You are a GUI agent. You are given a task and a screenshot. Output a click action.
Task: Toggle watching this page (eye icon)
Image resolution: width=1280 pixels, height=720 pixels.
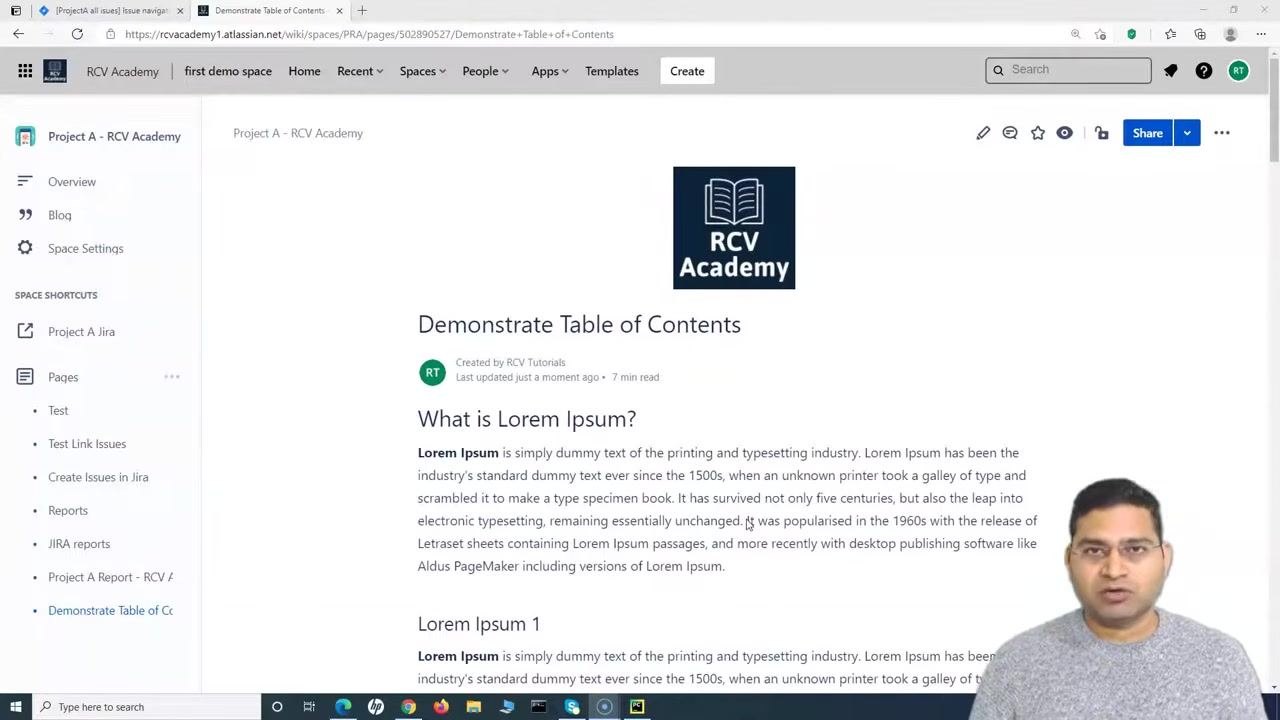(x=1064, y=133)
